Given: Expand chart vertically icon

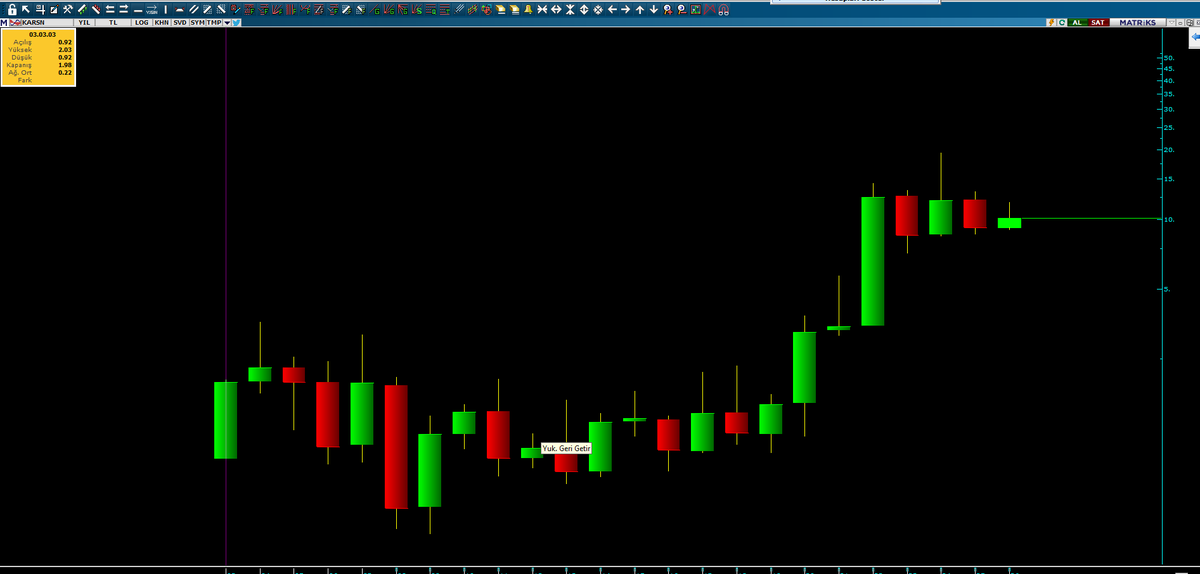Looking at the screenshot, I should pos(584,9).
